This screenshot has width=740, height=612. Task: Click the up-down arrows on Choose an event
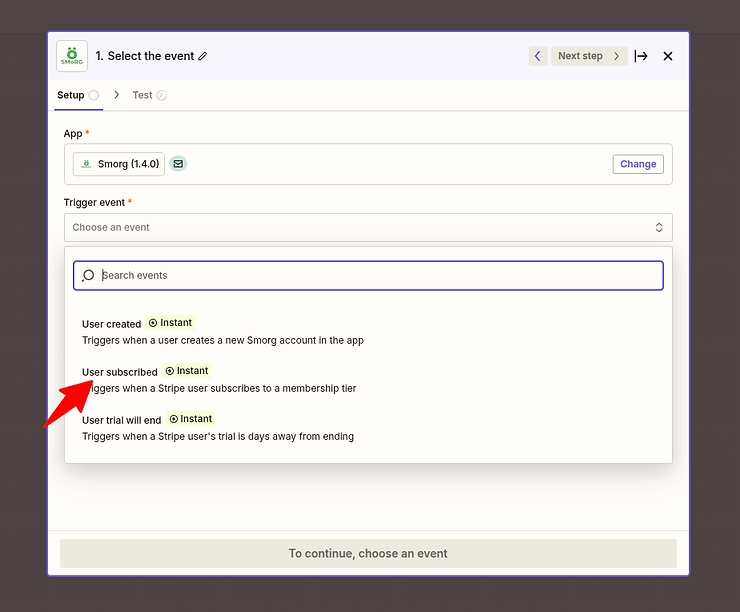click(x=659, y=227)
